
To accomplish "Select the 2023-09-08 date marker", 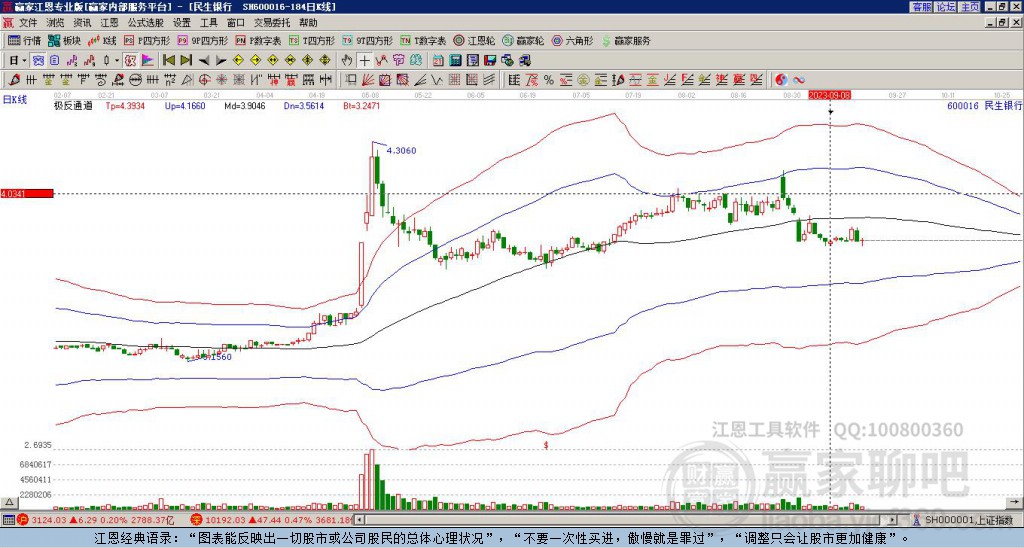I will point(829,95).
